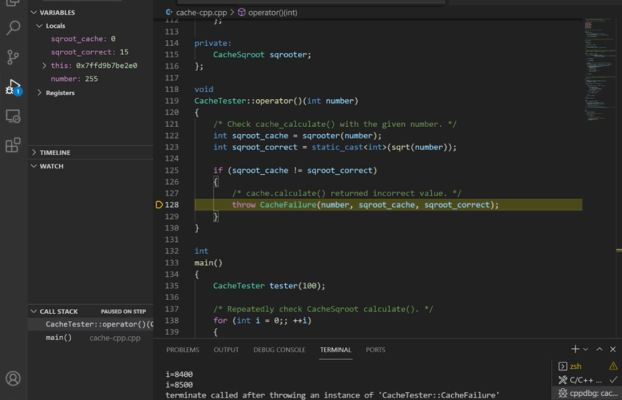The width and height of the screenshot is (622, 400).
Task: Expand the Registers scope
Action: [39, 93]
